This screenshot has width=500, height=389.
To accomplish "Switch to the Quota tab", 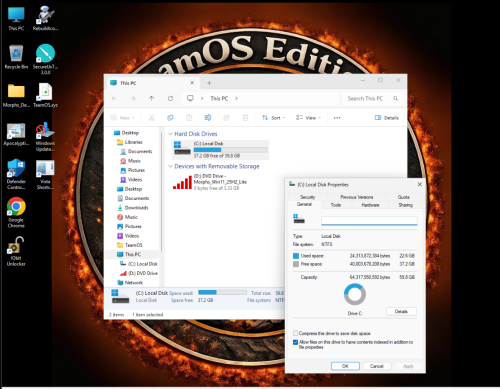I will (404, 197).
